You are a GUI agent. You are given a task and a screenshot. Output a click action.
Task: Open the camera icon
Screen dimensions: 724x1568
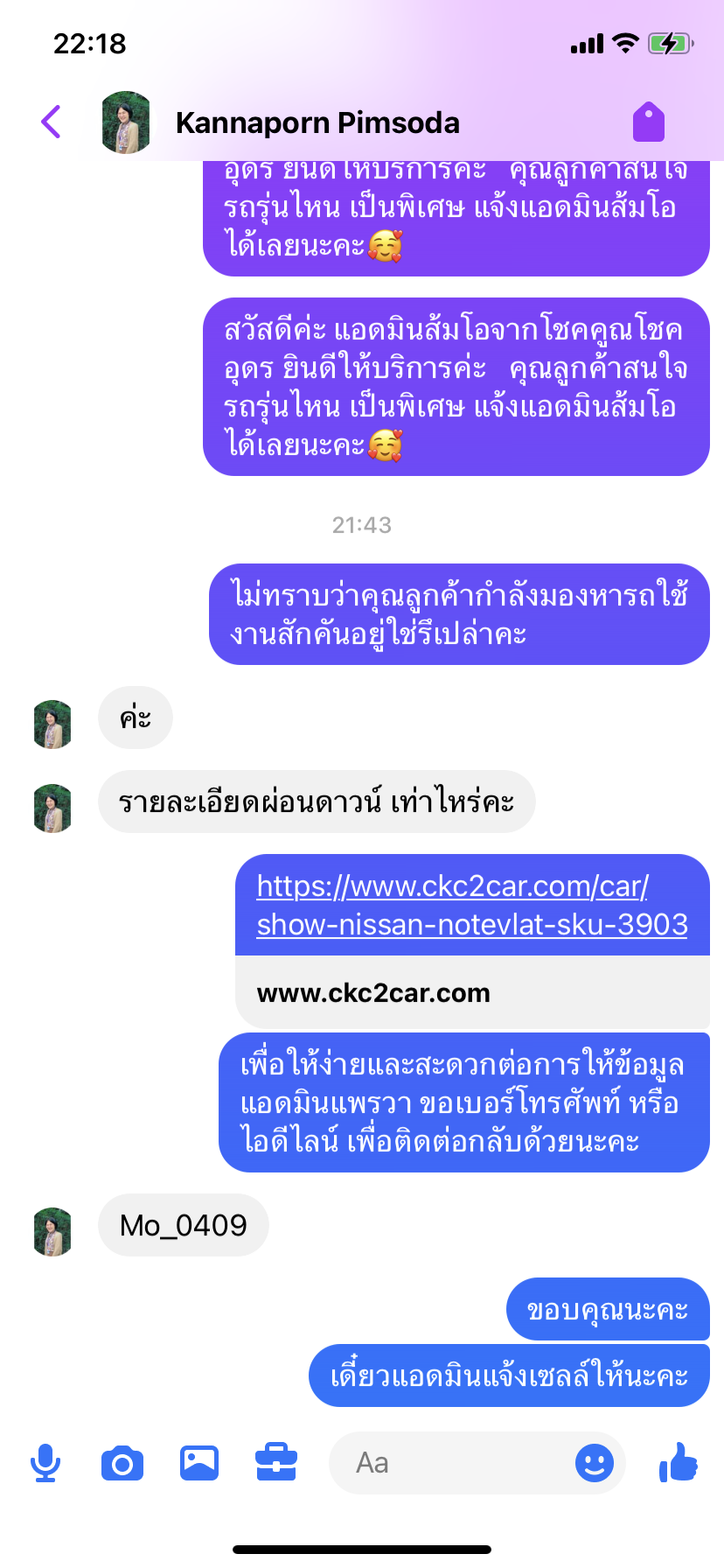tap(122, 1463)
